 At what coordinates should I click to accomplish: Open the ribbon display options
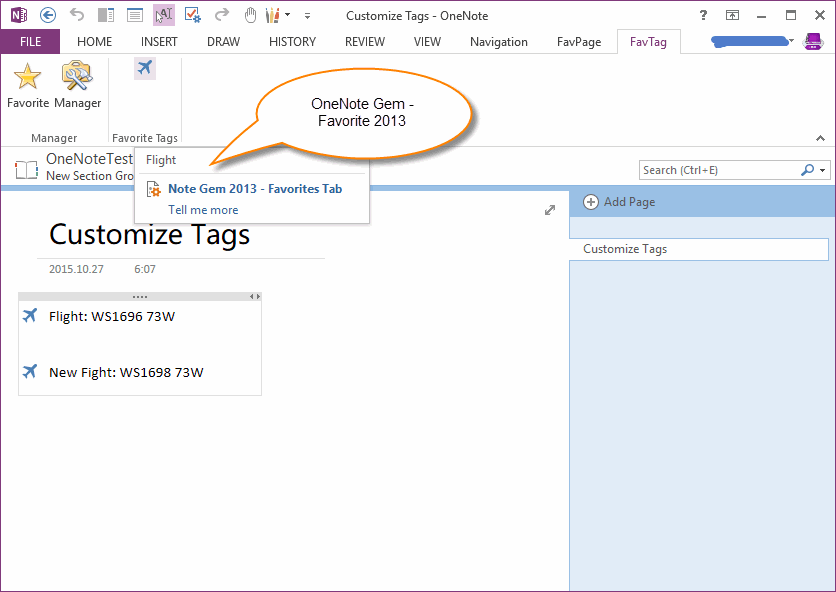(x=733, y=15)
